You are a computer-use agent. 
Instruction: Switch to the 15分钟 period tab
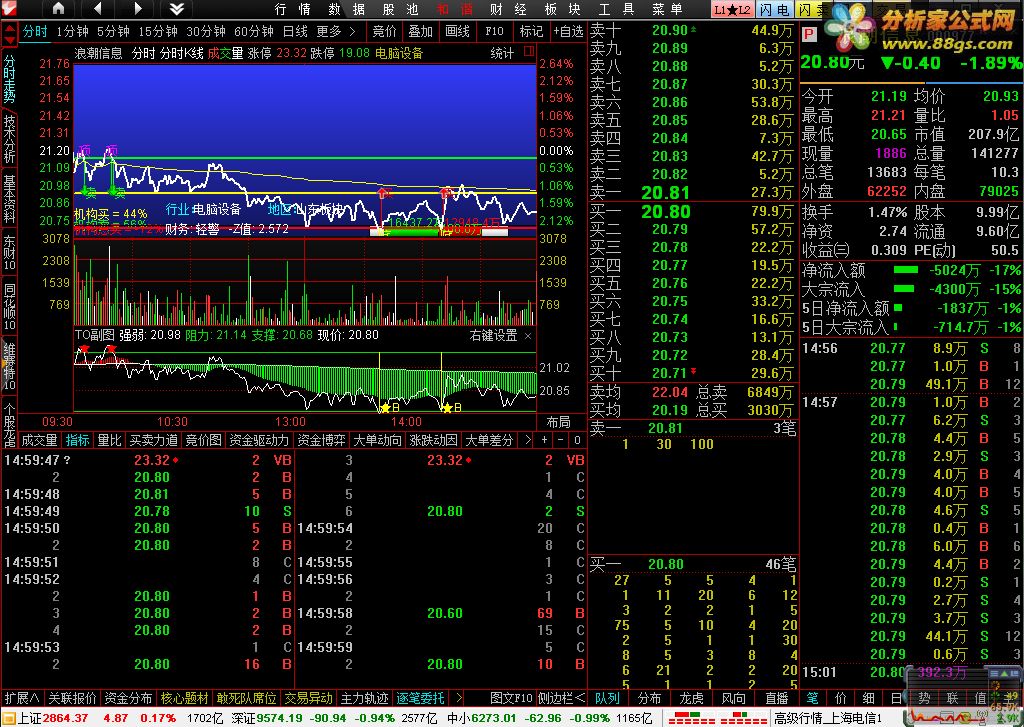(157, 31)
